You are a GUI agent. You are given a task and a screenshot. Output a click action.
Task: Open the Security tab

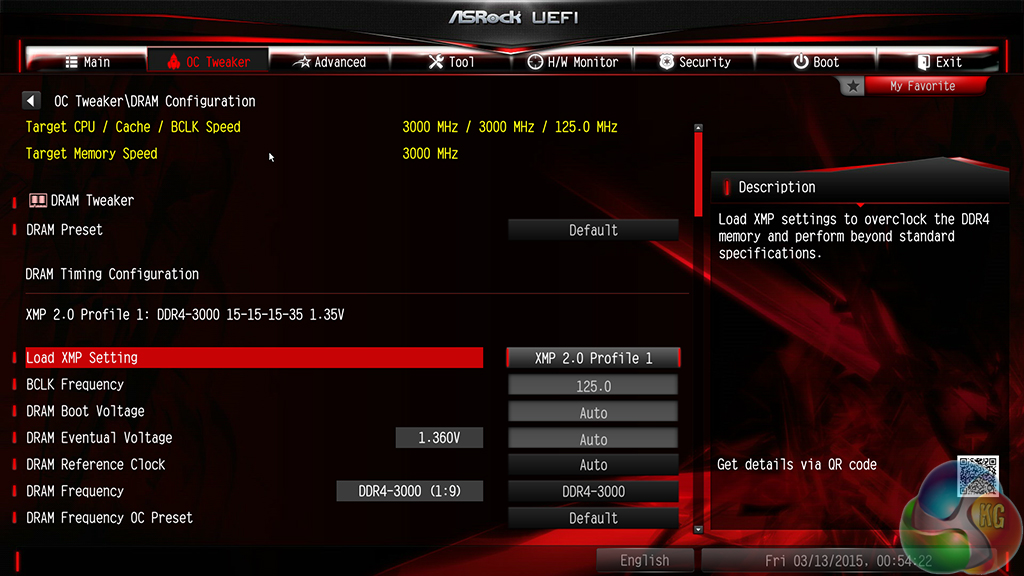[x=694, y=62]
